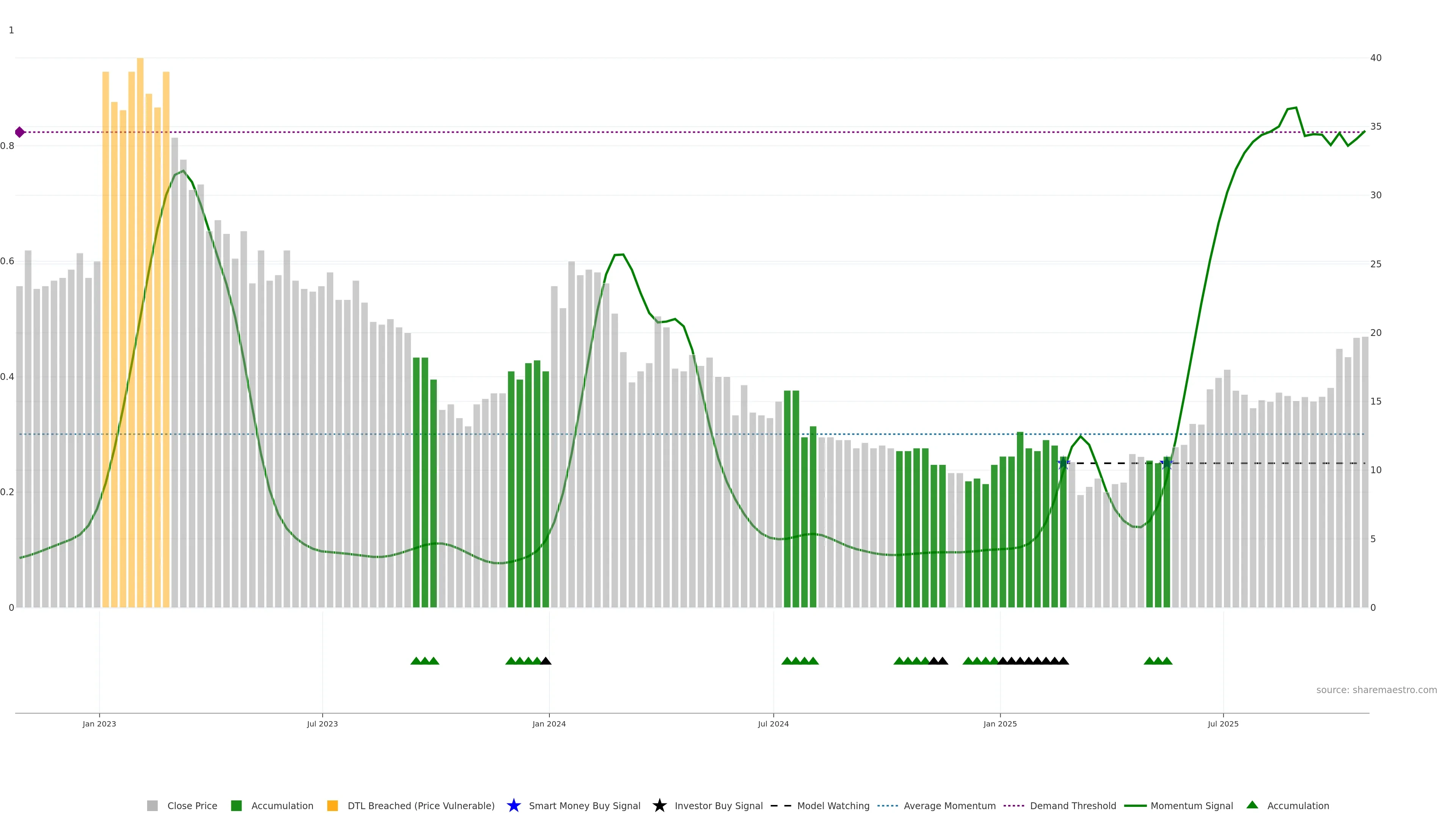Click the green Accumulation legend square
Viewport: 1456px width, 819px height.
pos(236,805)
